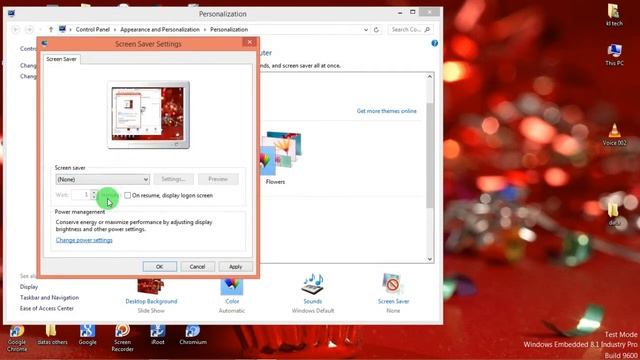Open the Sounds settings icon
640x360 pixels.
coord(313,284)
